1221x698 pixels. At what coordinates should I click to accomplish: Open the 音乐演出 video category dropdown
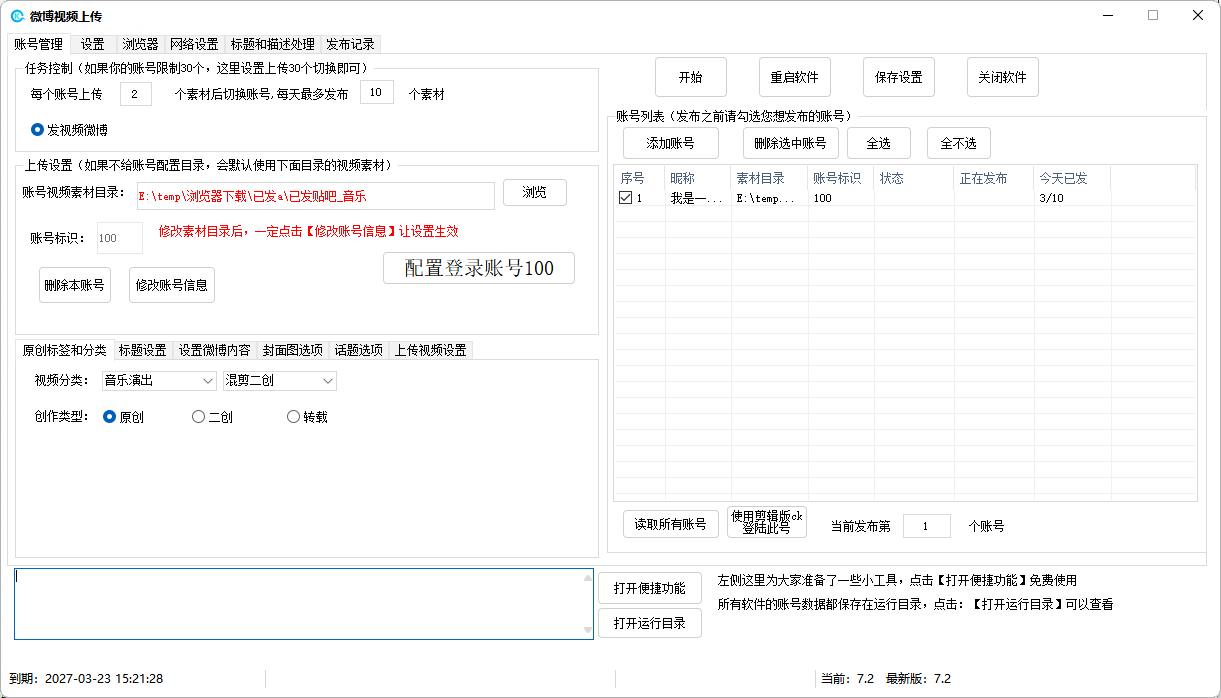pyautogui.click(x=159, y=381)
